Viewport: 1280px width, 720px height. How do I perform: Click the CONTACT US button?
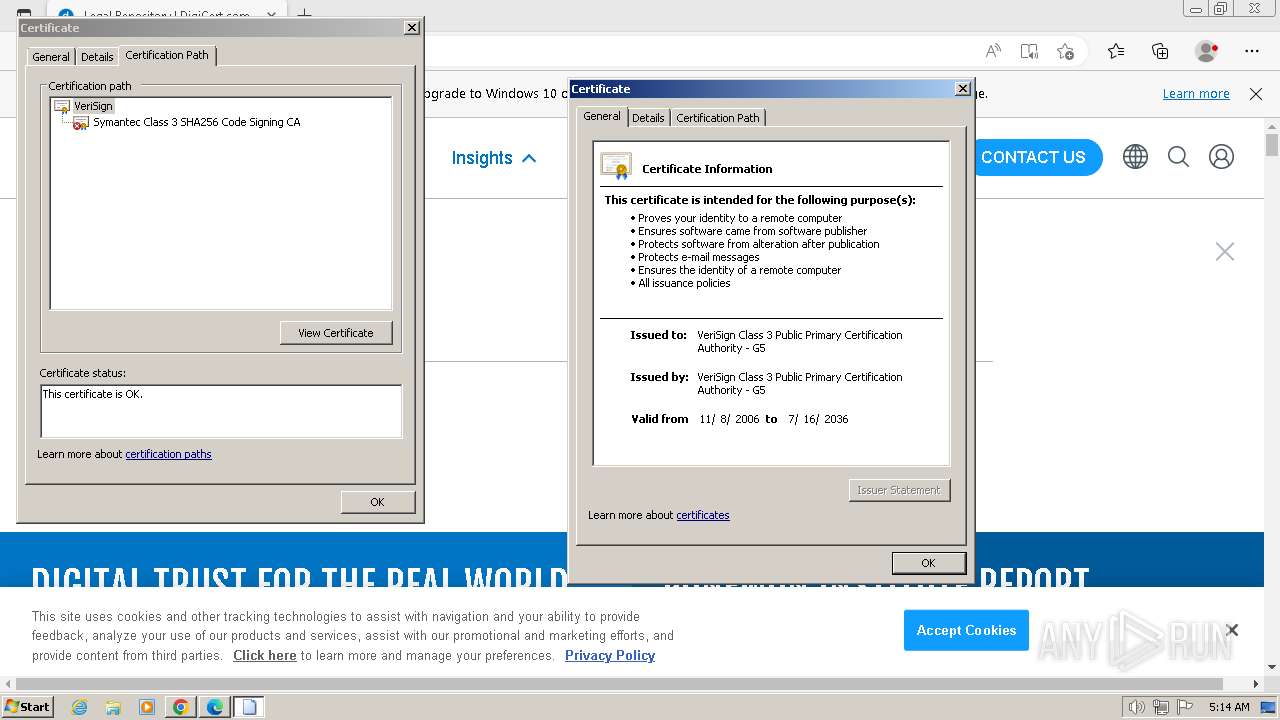tap(1033, 157)
